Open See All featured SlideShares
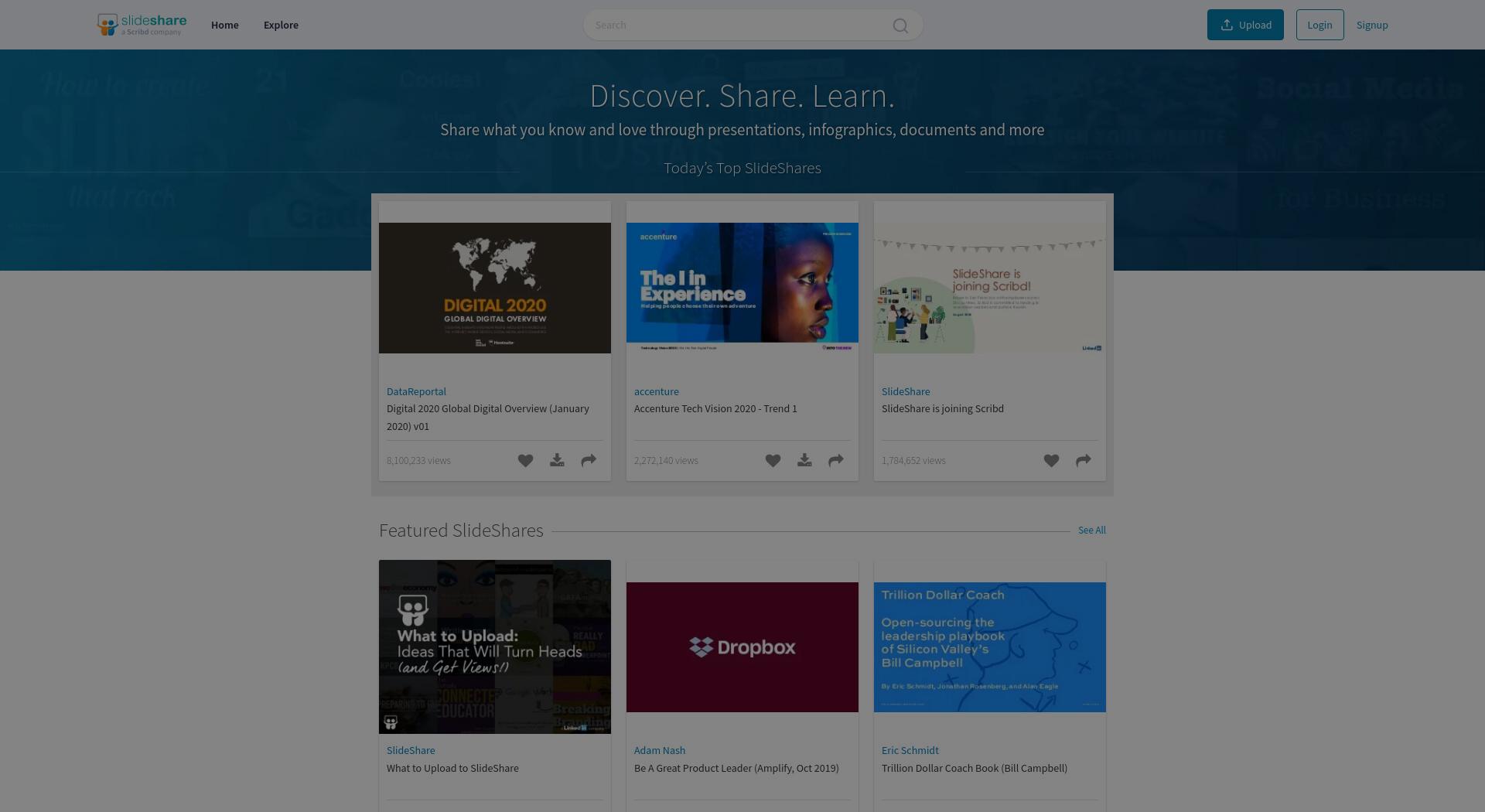The width and height of the screenshot is (1485, 812). point(1091,531)
